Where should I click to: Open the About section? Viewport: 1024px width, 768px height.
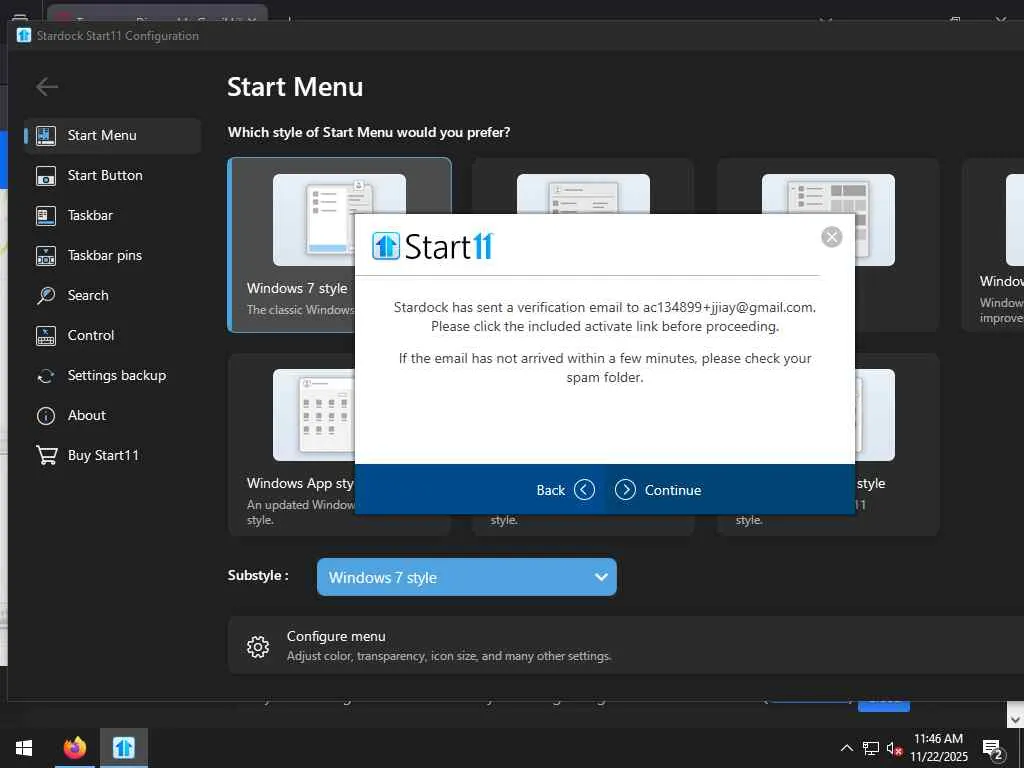coord(112,415)
